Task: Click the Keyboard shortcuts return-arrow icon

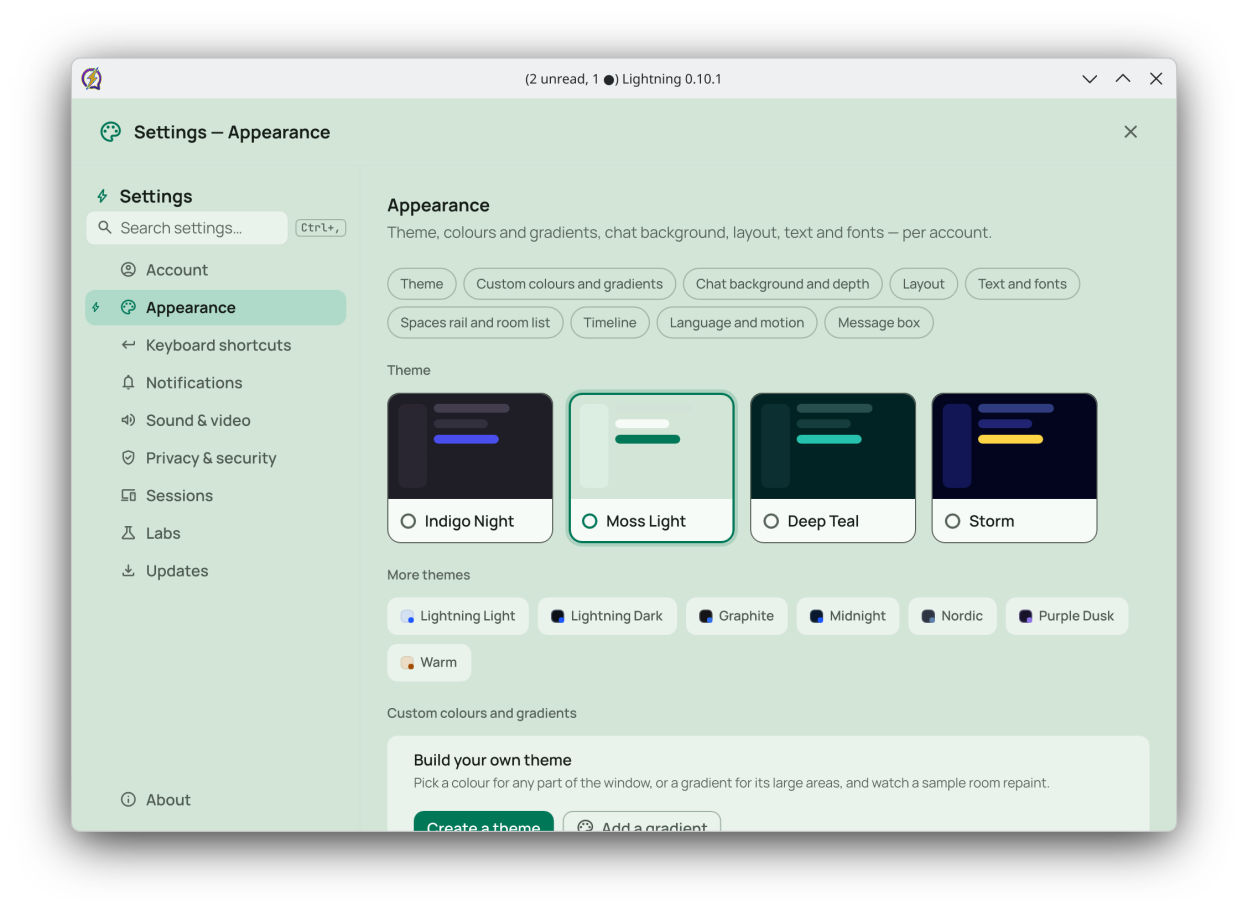Action: [x=128, y=345]
